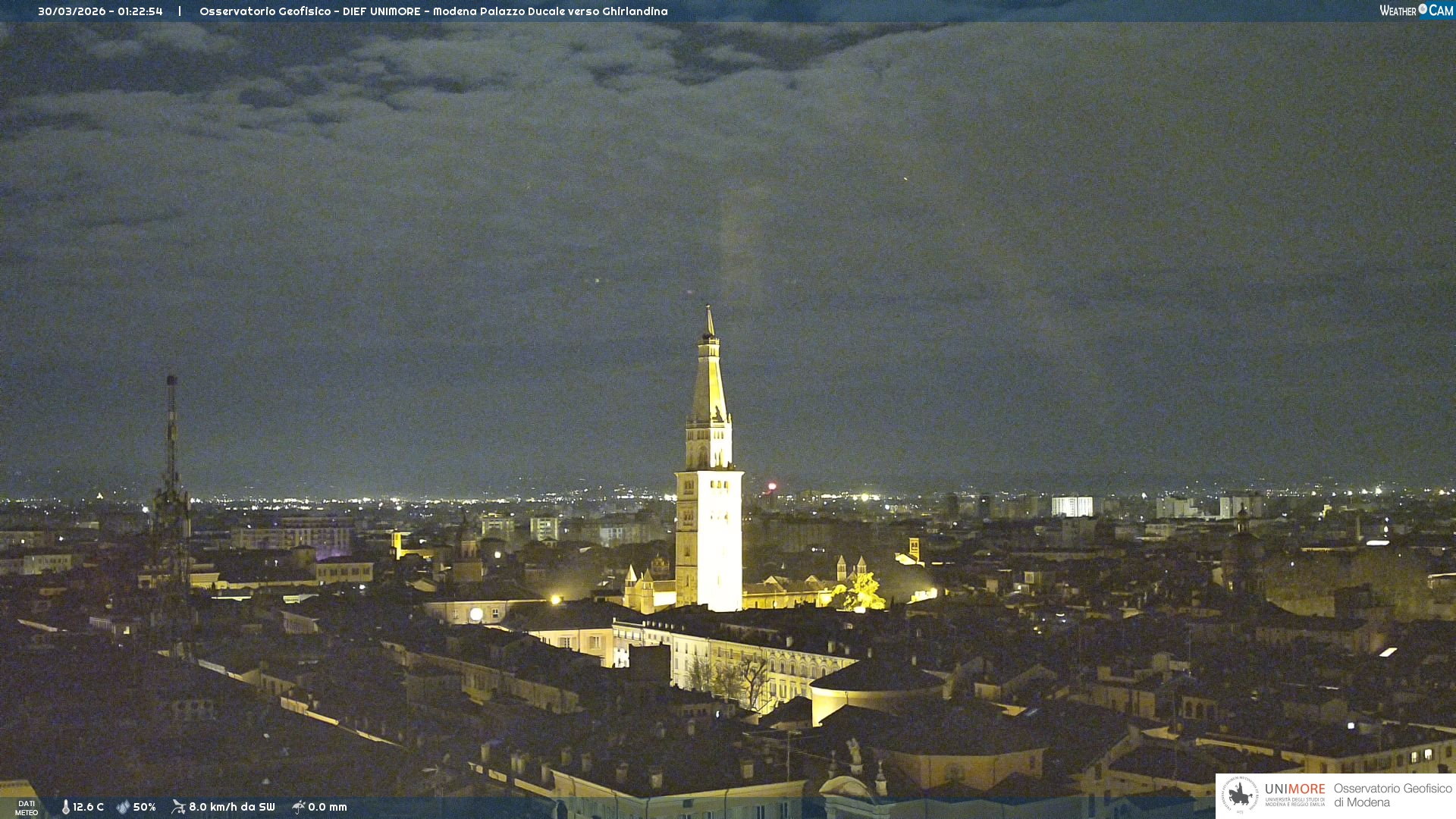Click the DATI METEO label
Image resolution: width=1456 pixels, height=819 pixels.
27,808
